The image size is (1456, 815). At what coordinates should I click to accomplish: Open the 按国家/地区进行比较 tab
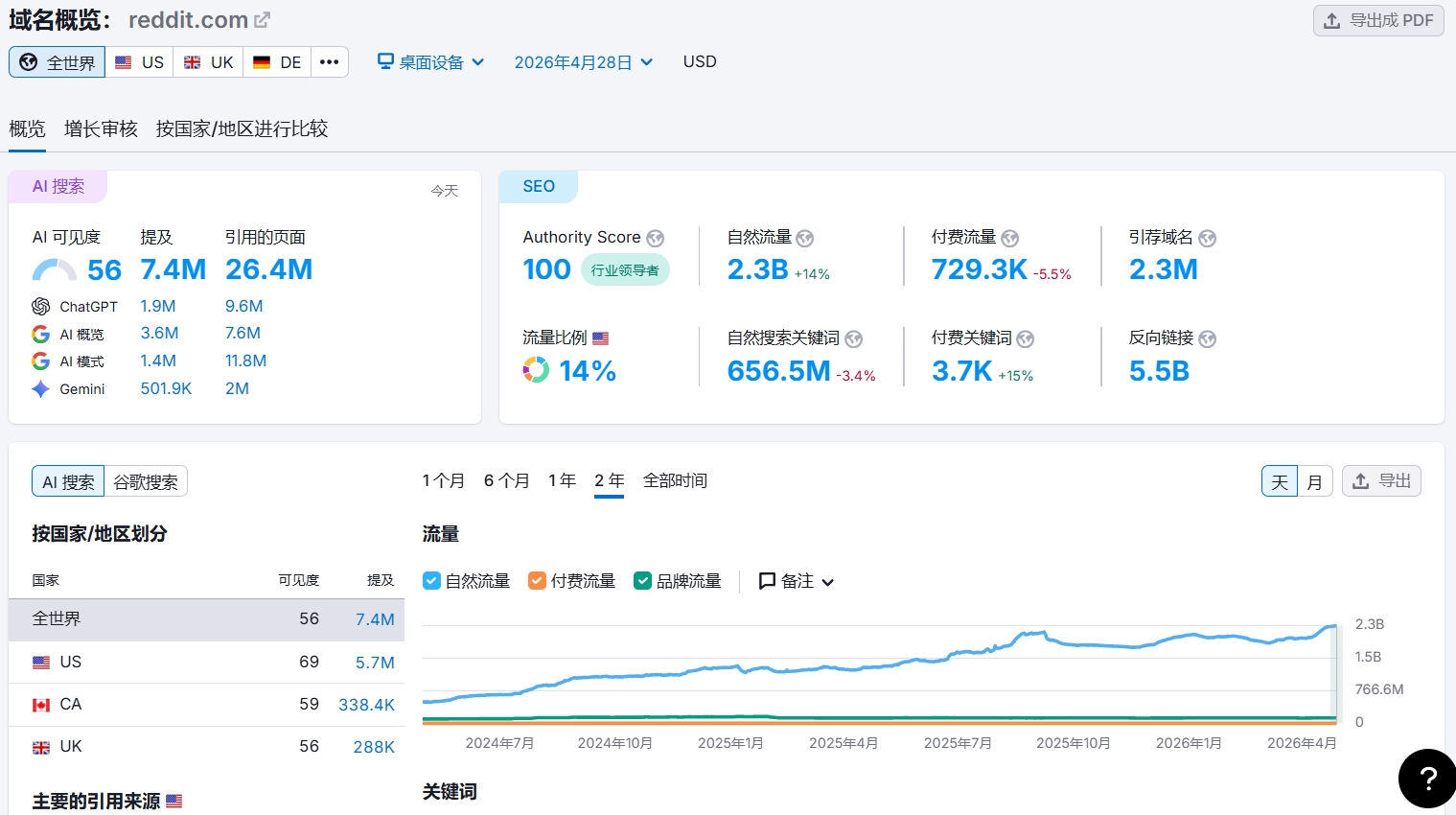(x=243, y=128)
